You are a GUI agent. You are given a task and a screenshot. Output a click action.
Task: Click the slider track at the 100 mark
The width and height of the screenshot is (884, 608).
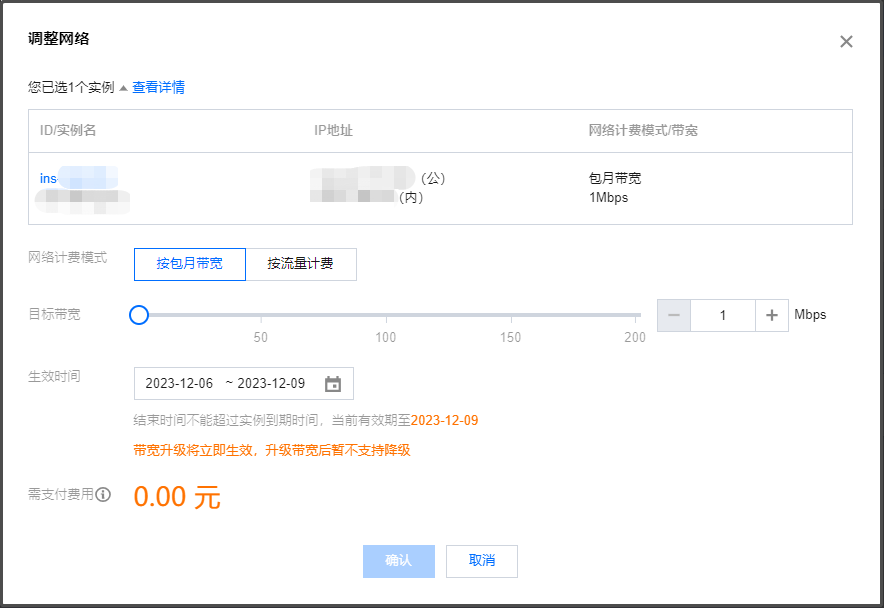point(386,315)
